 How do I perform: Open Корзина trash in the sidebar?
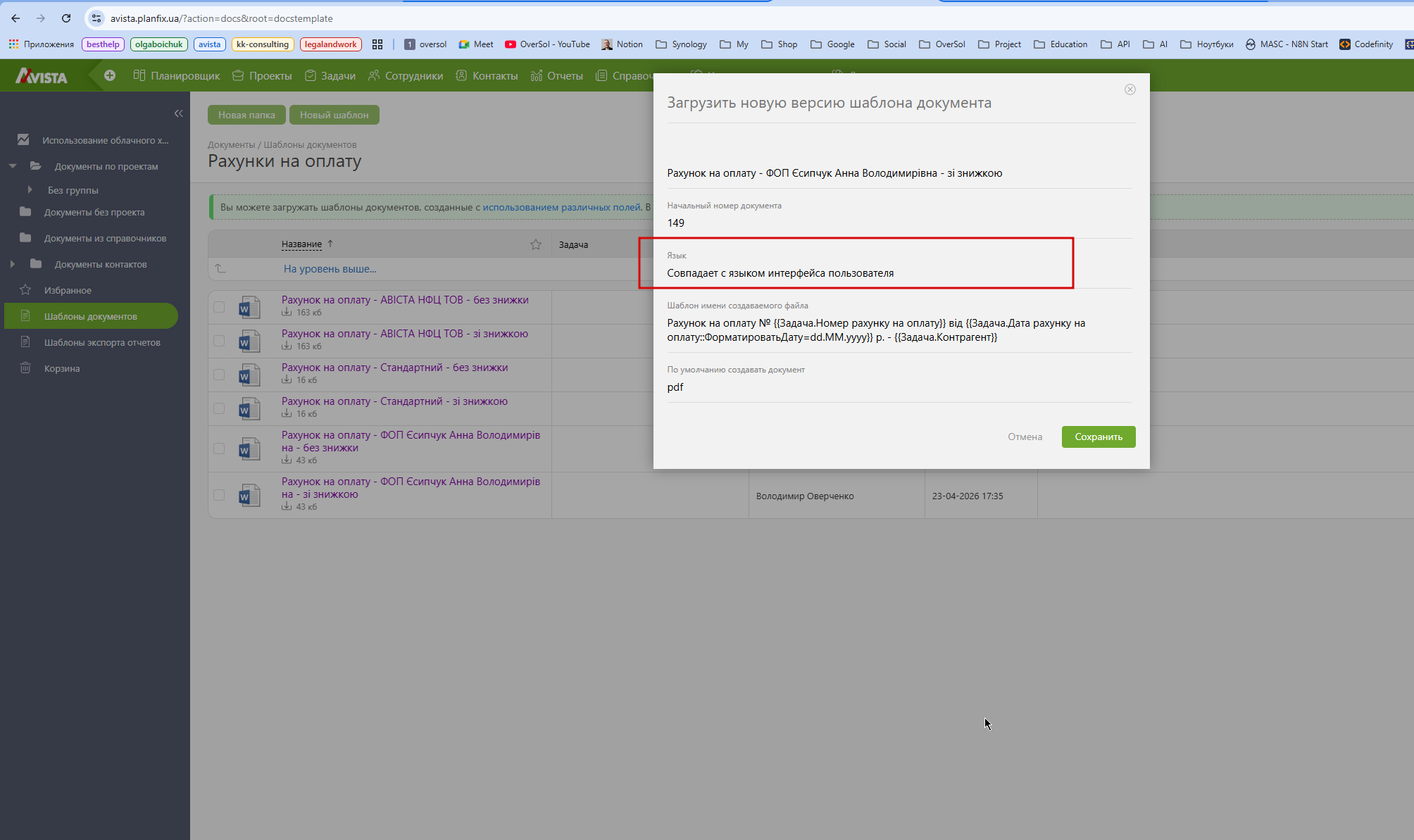(x=61, y=368)
